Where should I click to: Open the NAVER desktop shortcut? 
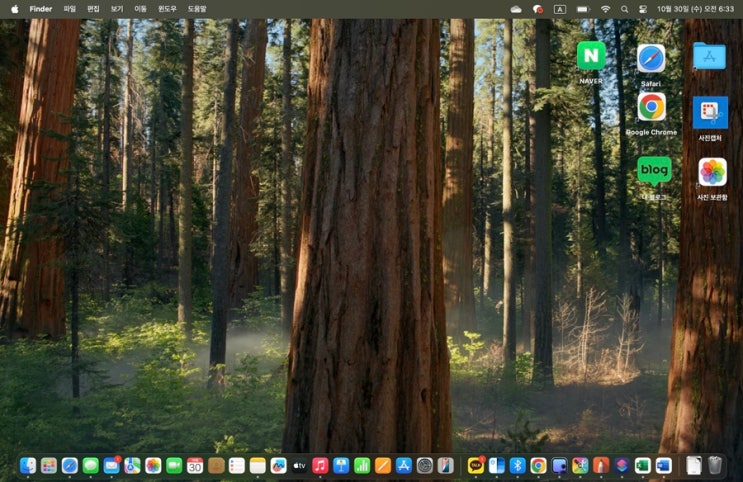(x=591, y=56)
